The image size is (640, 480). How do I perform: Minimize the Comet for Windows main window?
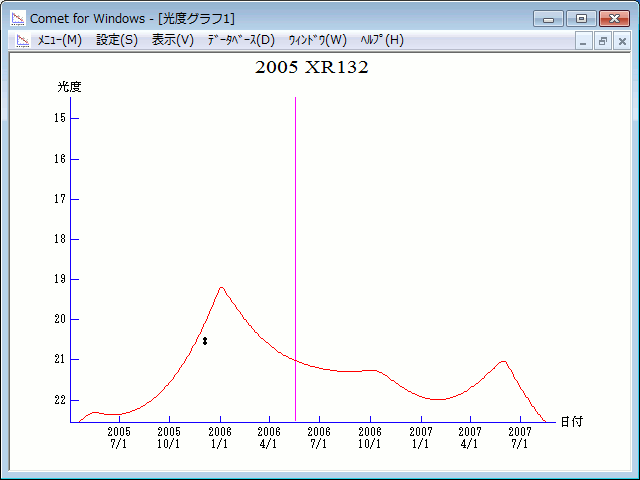[x=548, y=18]
